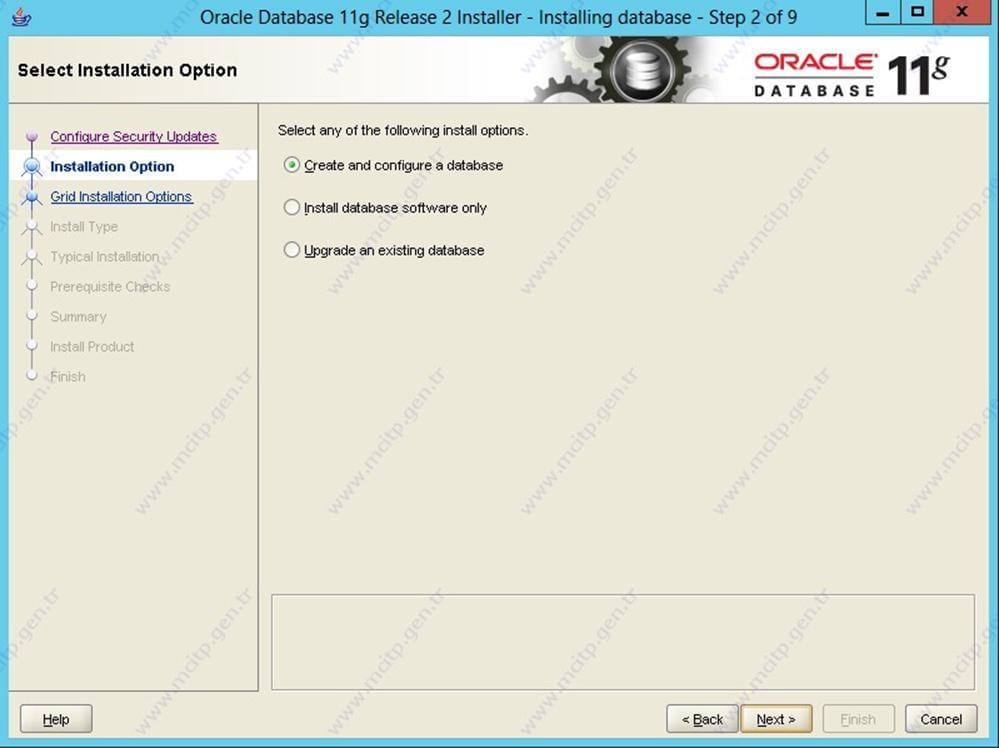Image resolution: width=999 pixels, height=748 pixels.
Task: Click the greyed 'Install Product' step label
Action: 92,347
